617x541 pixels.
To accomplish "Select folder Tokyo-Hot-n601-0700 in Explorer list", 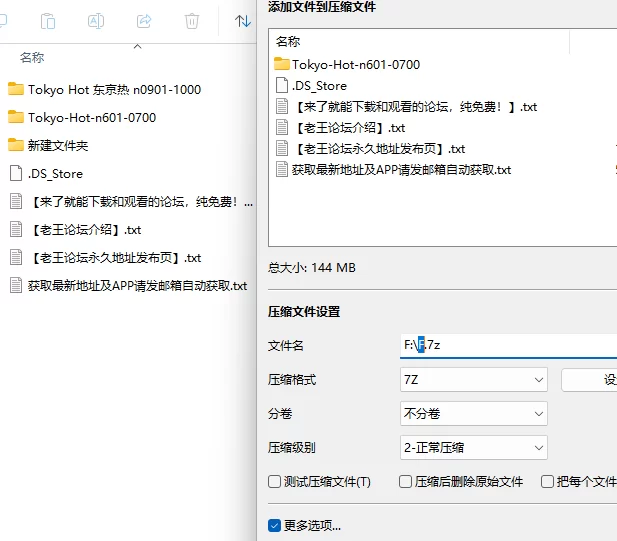I will 82,118.
